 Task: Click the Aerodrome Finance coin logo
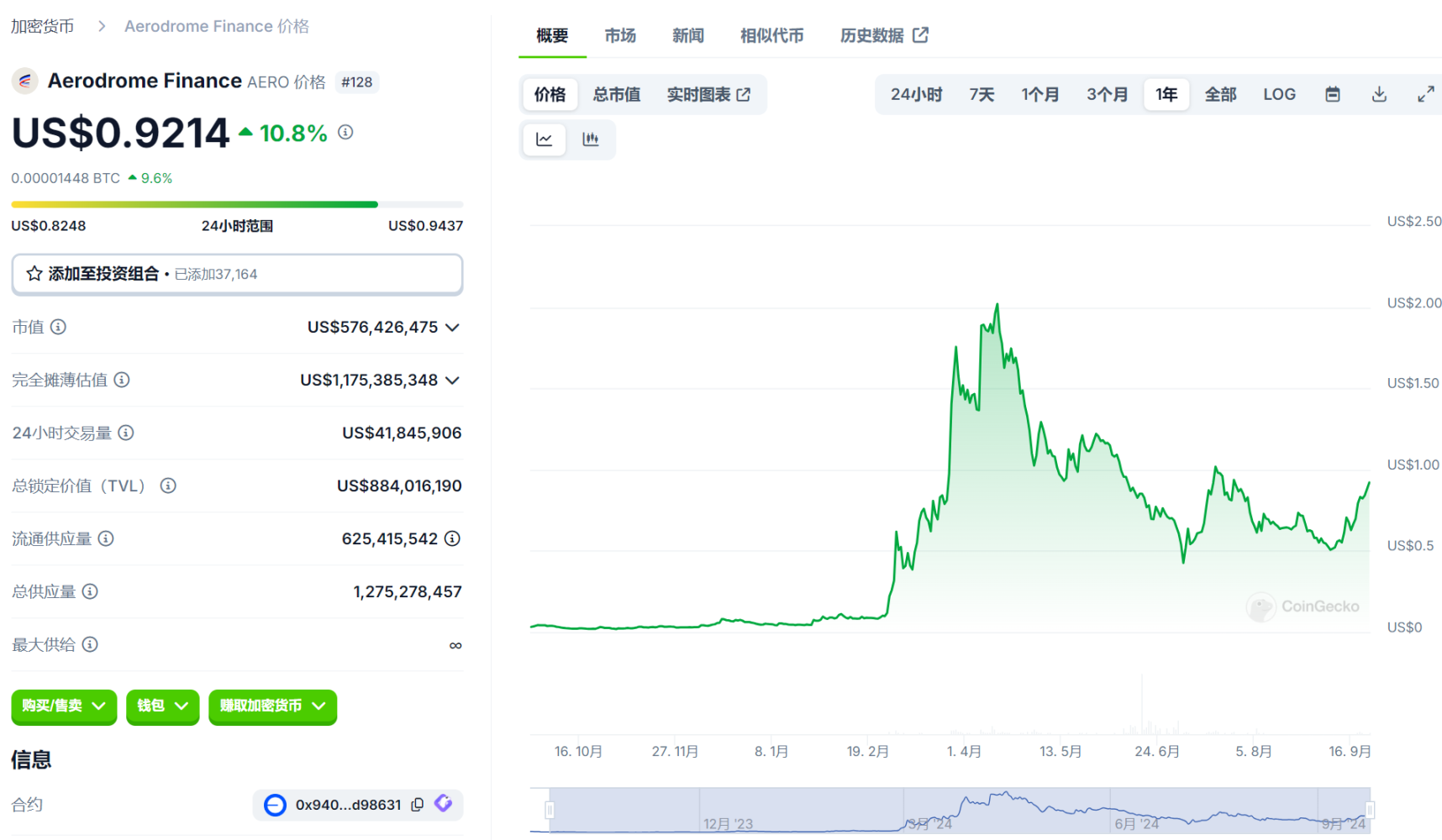pos(25,81)
